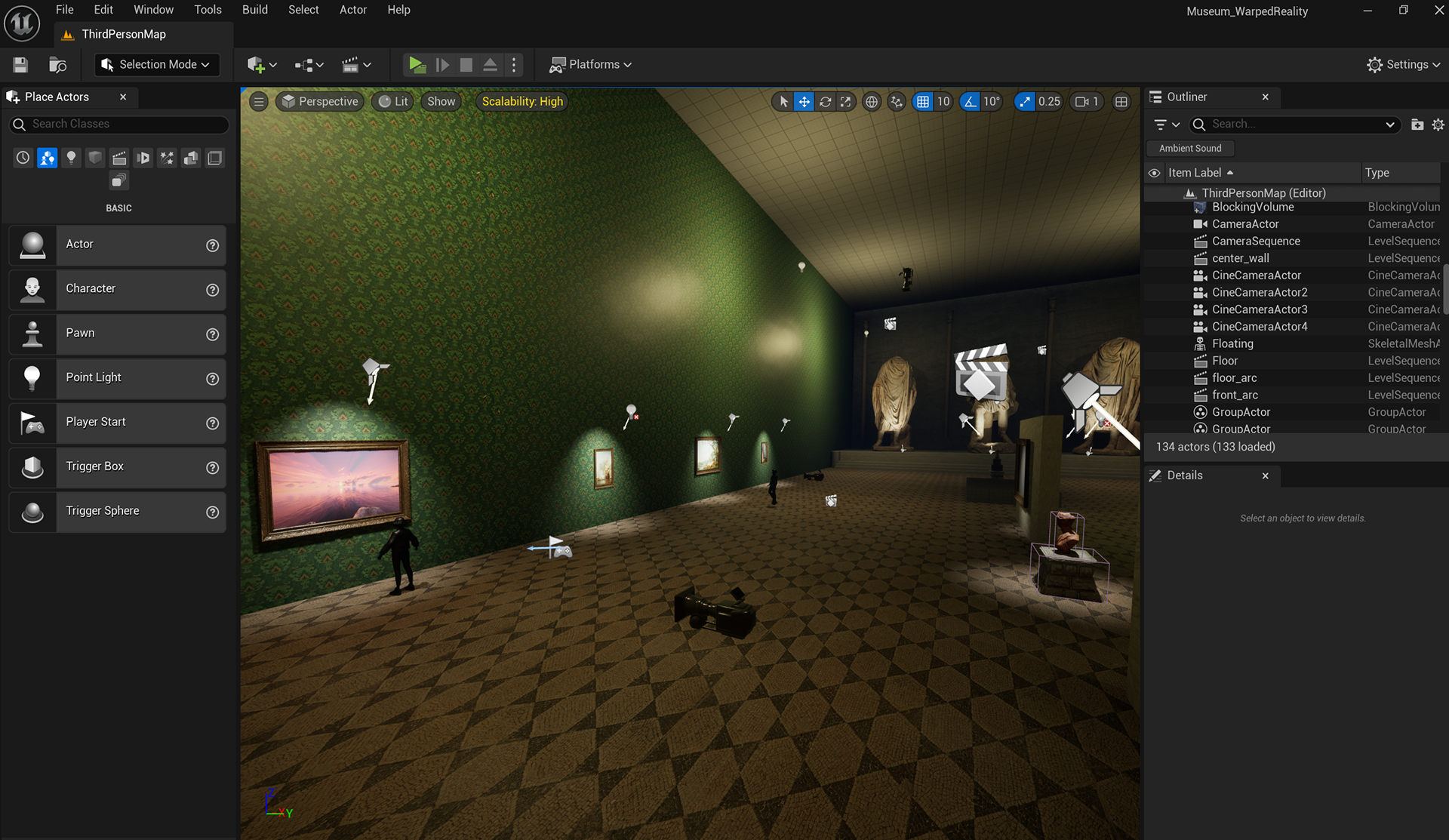Select the rotate transform tool

(x=826, y=102)
